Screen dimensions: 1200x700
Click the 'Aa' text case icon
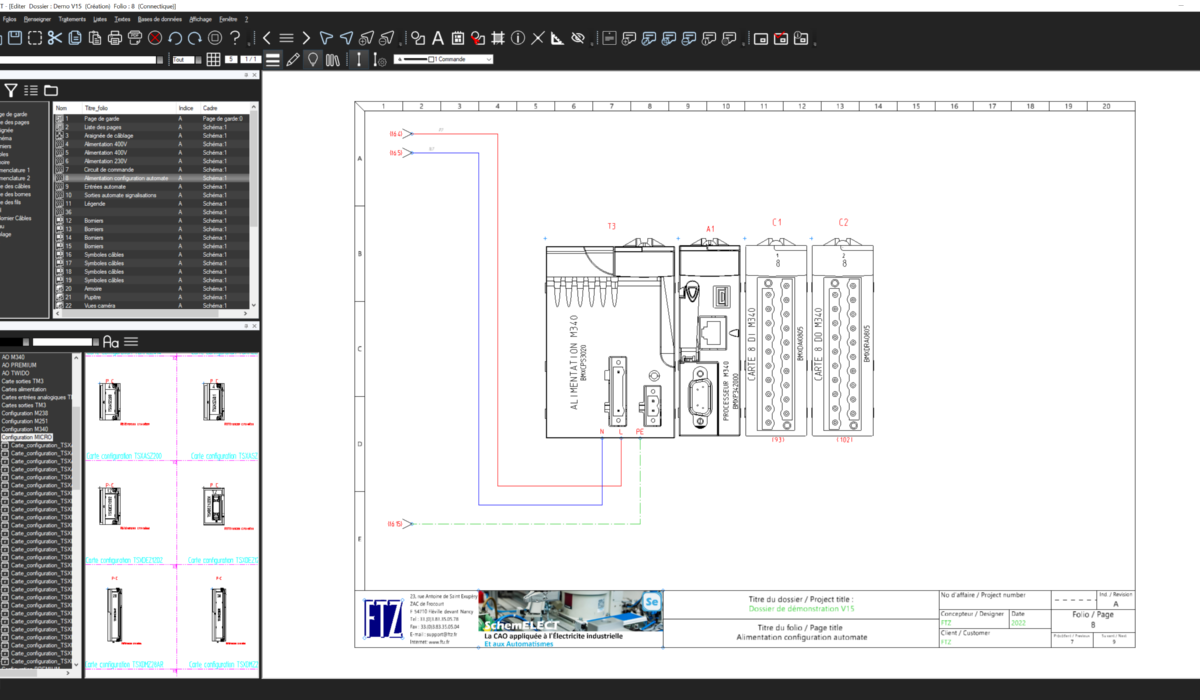tap(111, 342)
